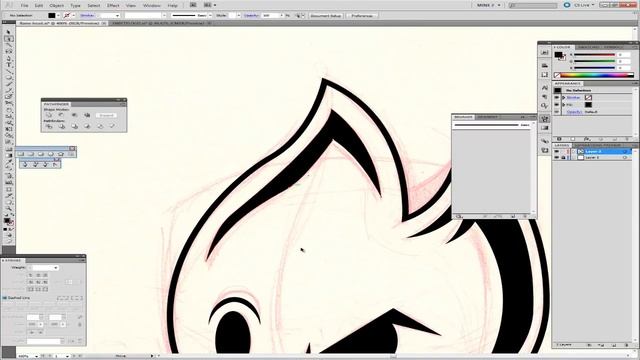The width and height of the screenshot is (640, 360).
Task: Open stroke color dropdown in control bar
Action: (73, 16)
